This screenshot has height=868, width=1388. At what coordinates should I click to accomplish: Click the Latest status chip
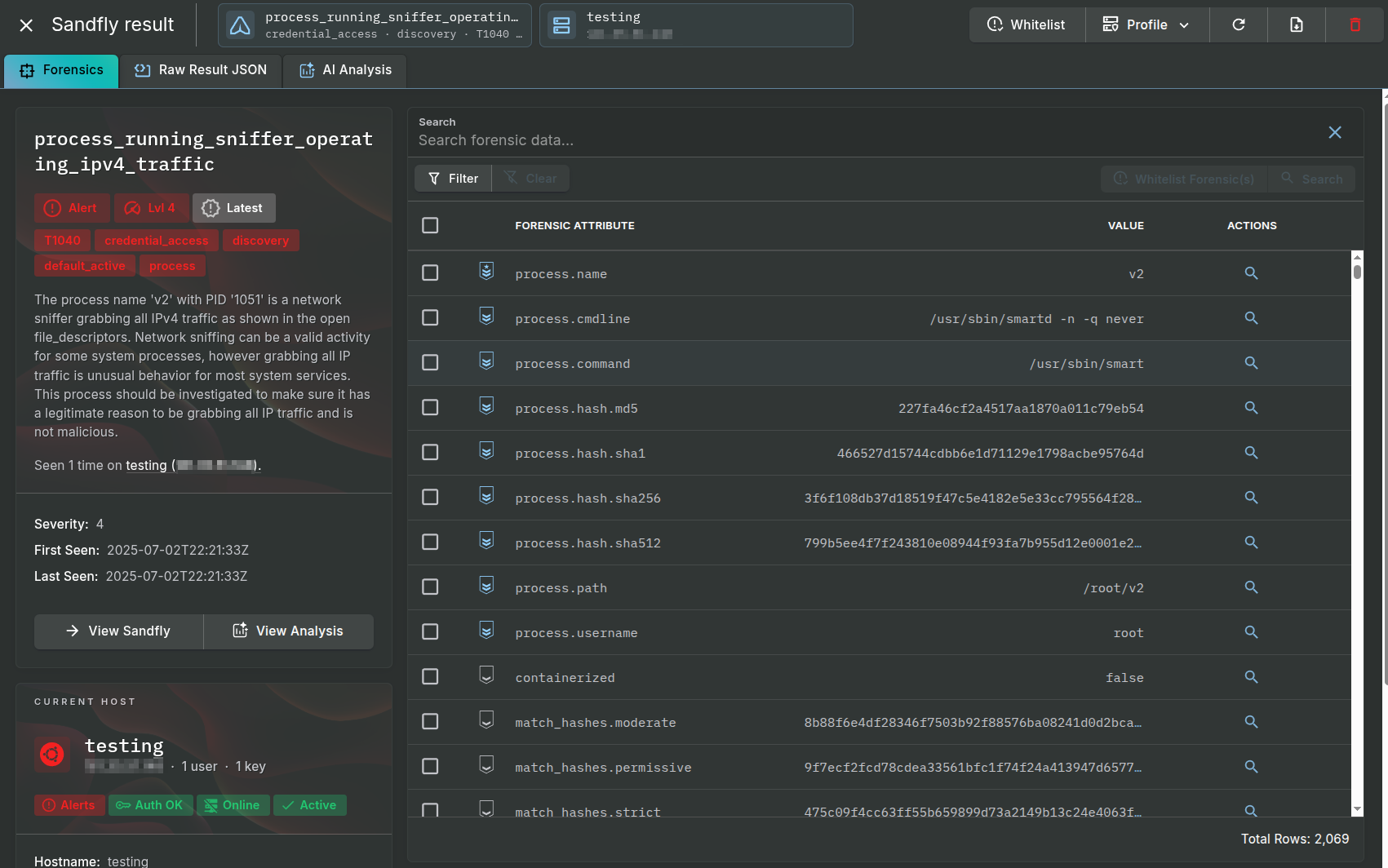(x=233, y=208)
